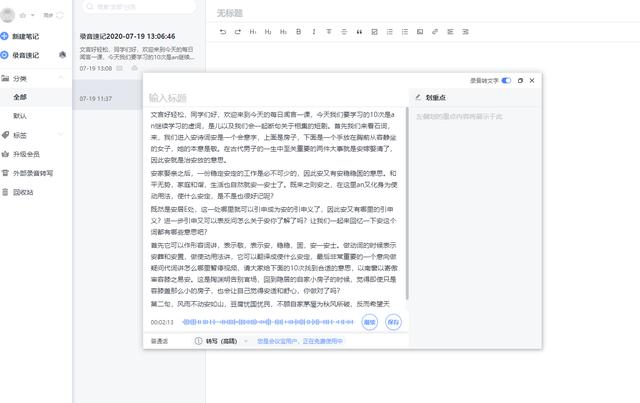Click the 普通话 language label
Image resolution: width=640 pixels, height=403 pixels.
coord(159,341)
